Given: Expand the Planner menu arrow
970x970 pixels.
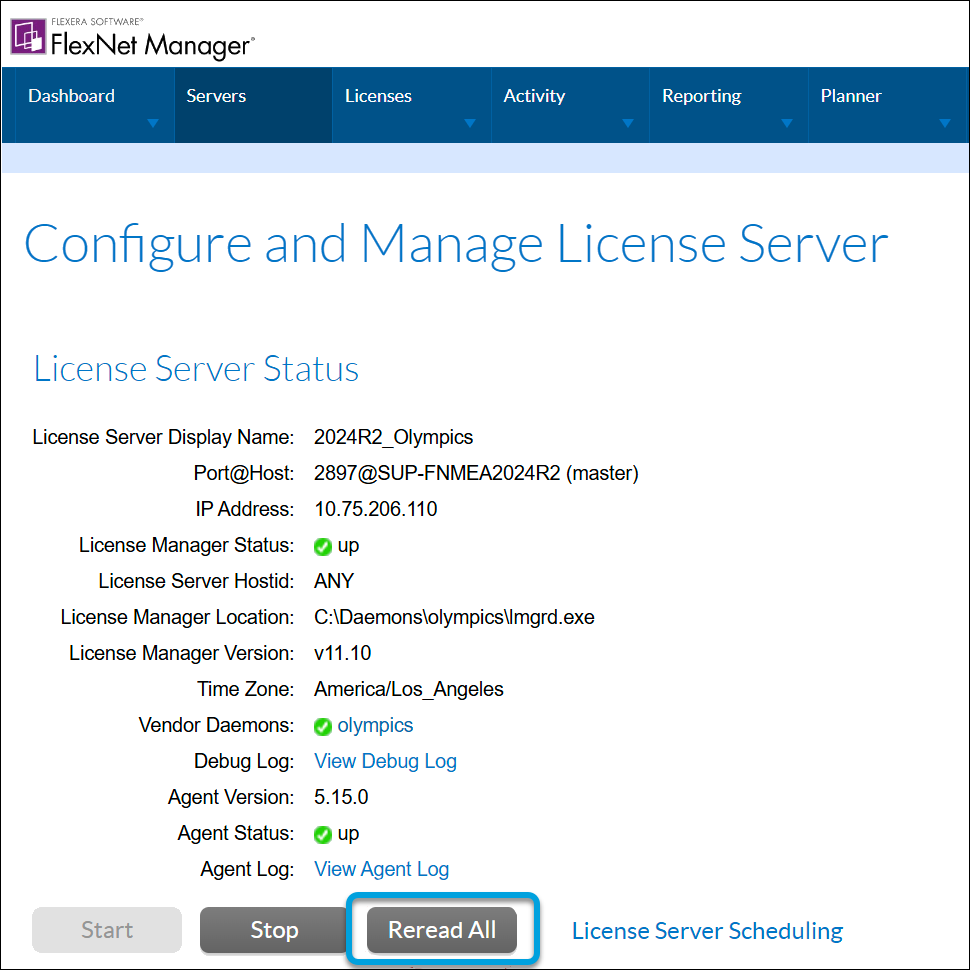Looking at the screenshot, I should pos(945,123).
